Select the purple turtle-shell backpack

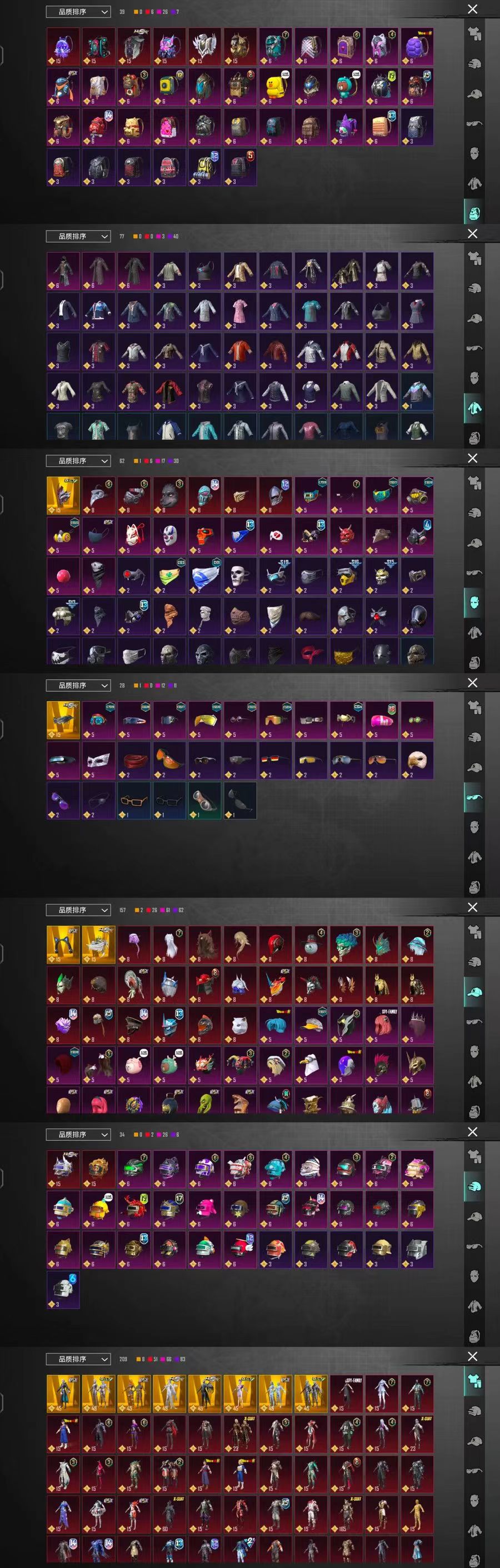coord(417,46)
